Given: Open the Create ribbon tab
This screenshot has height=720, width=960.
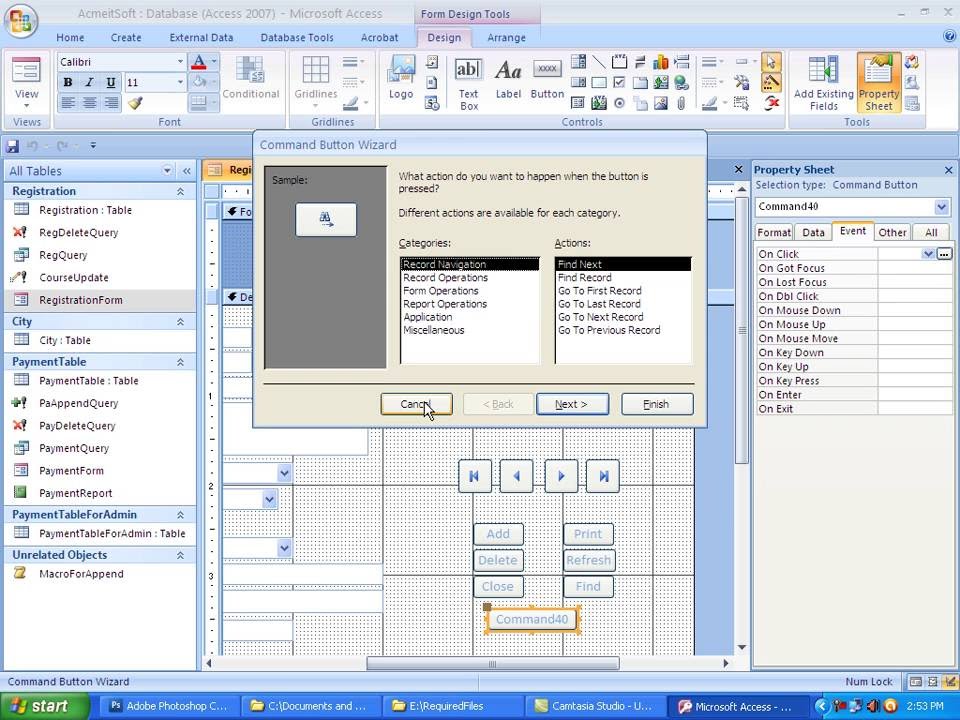Looking at the screenshot, I should coord(126,37).
